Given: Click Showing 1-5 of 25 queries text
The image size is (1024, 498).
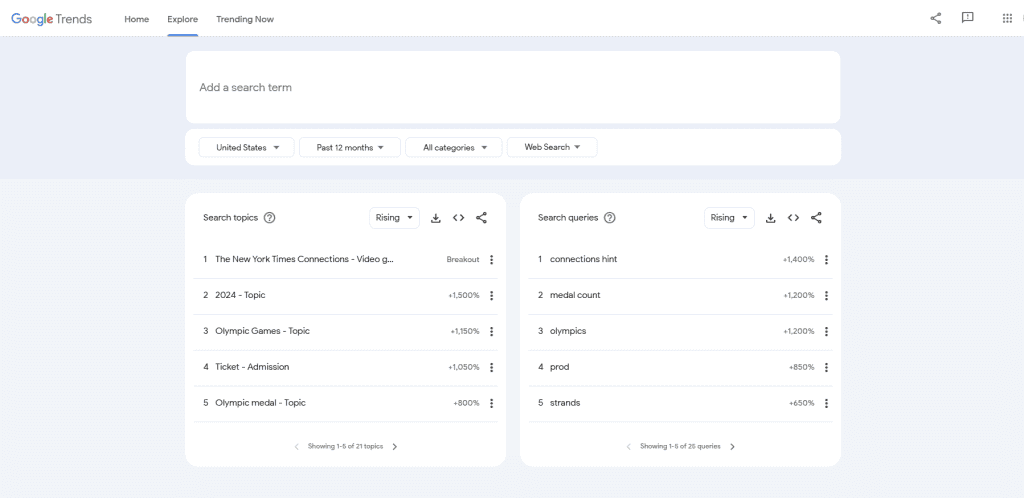Looking at the screenshot, I should pyautogui.click(x=680, y=447).
